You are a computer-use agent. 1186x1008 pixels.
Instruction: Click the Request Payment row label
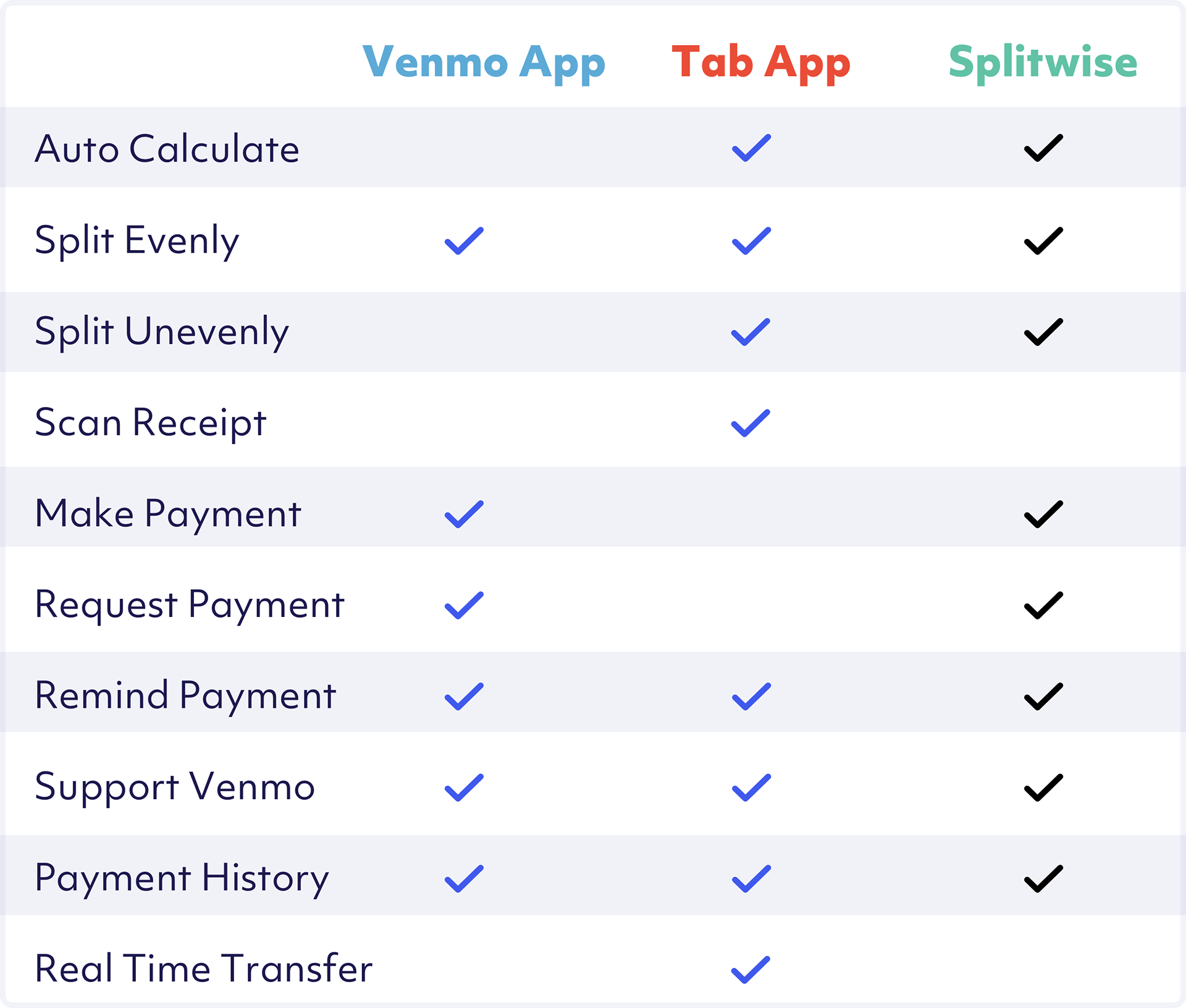tap(189, 605)
